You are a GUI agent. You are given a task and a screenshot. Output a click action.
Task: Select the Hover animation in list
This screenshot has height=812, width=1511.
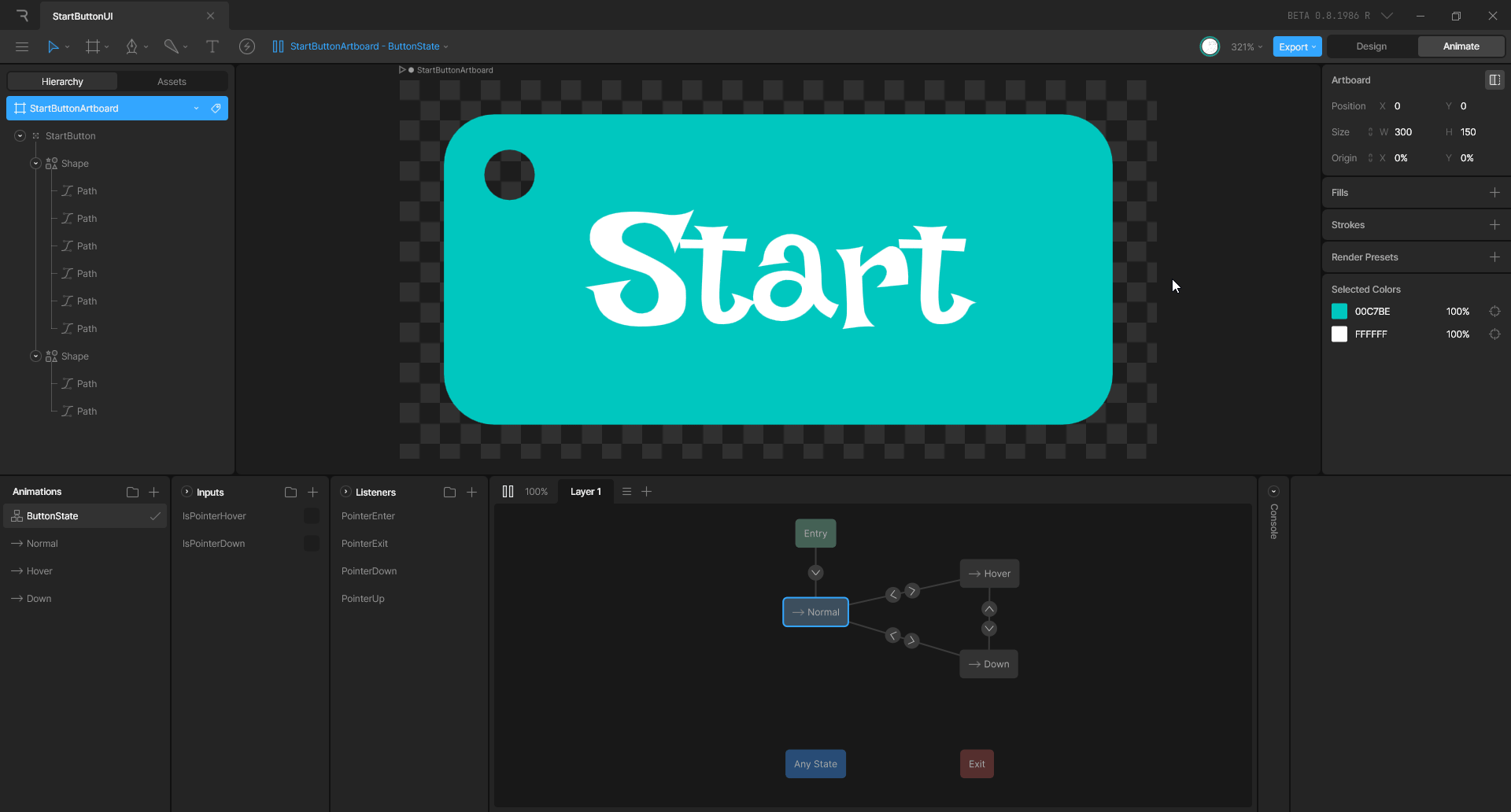click(39, 571)
